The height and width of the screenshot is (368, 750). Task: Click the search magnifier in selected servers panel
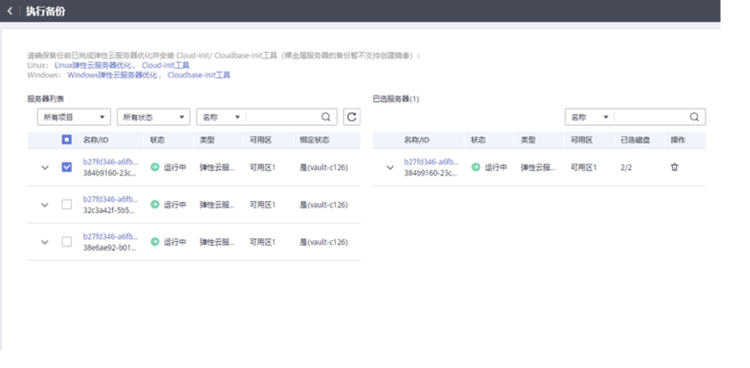(x=694, y=117)
